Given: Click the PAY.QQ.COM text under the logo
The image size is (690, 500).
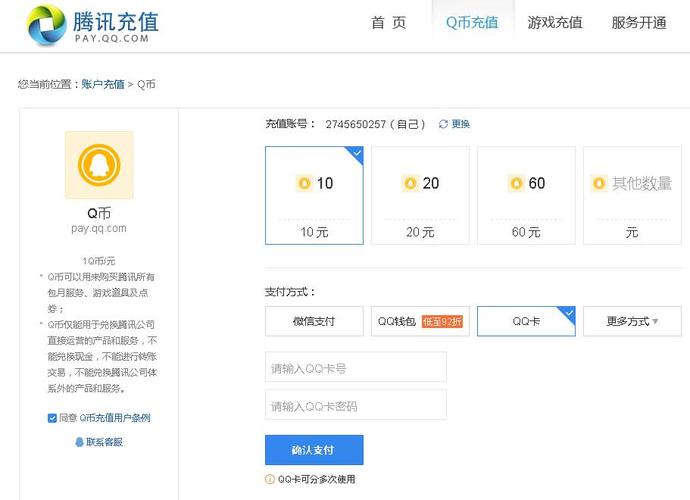Looking at the screenshot, I should (x=112, y=38).
